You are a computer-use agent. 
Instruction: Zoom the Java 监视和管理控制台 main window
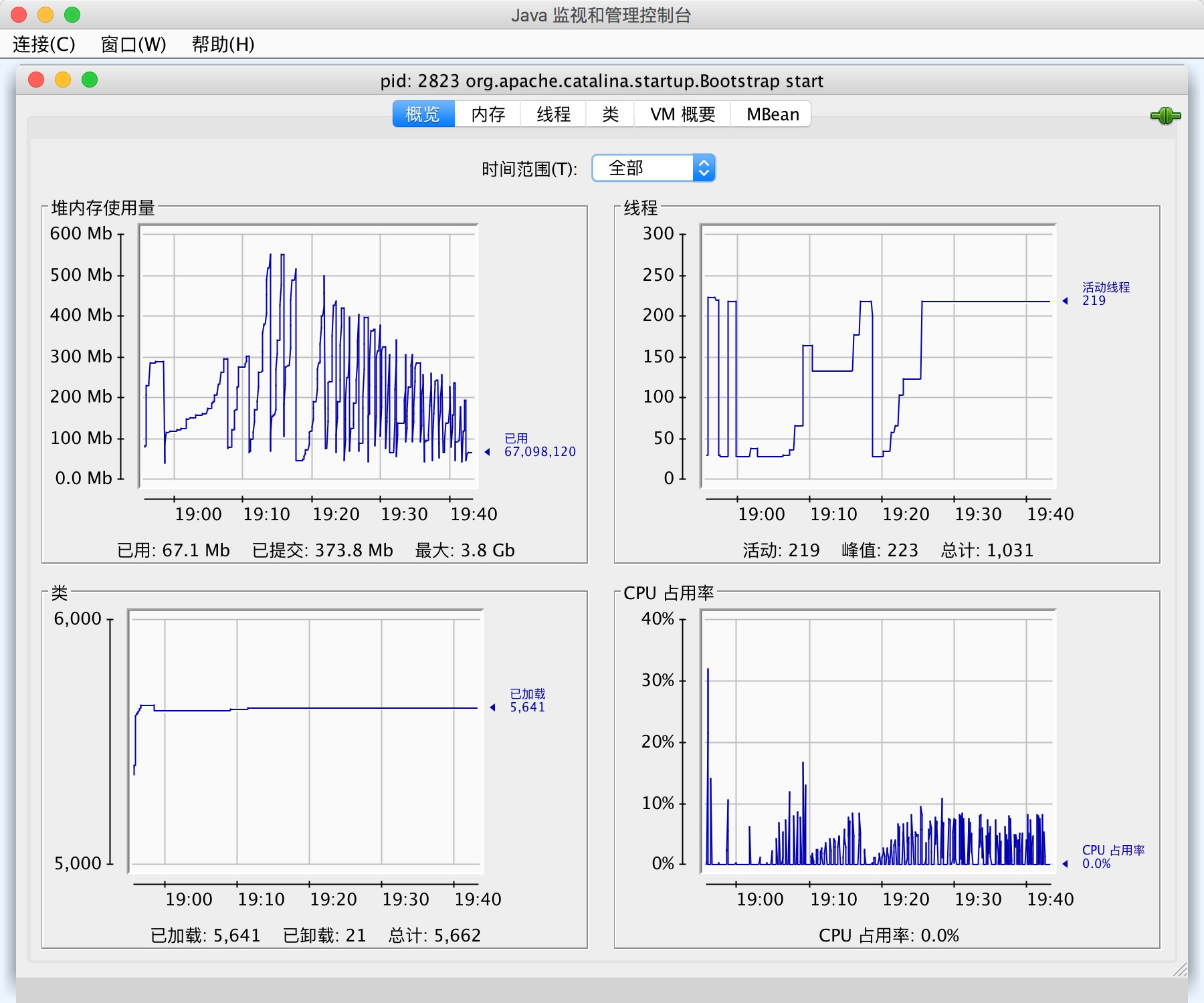[x=72, y=15]
